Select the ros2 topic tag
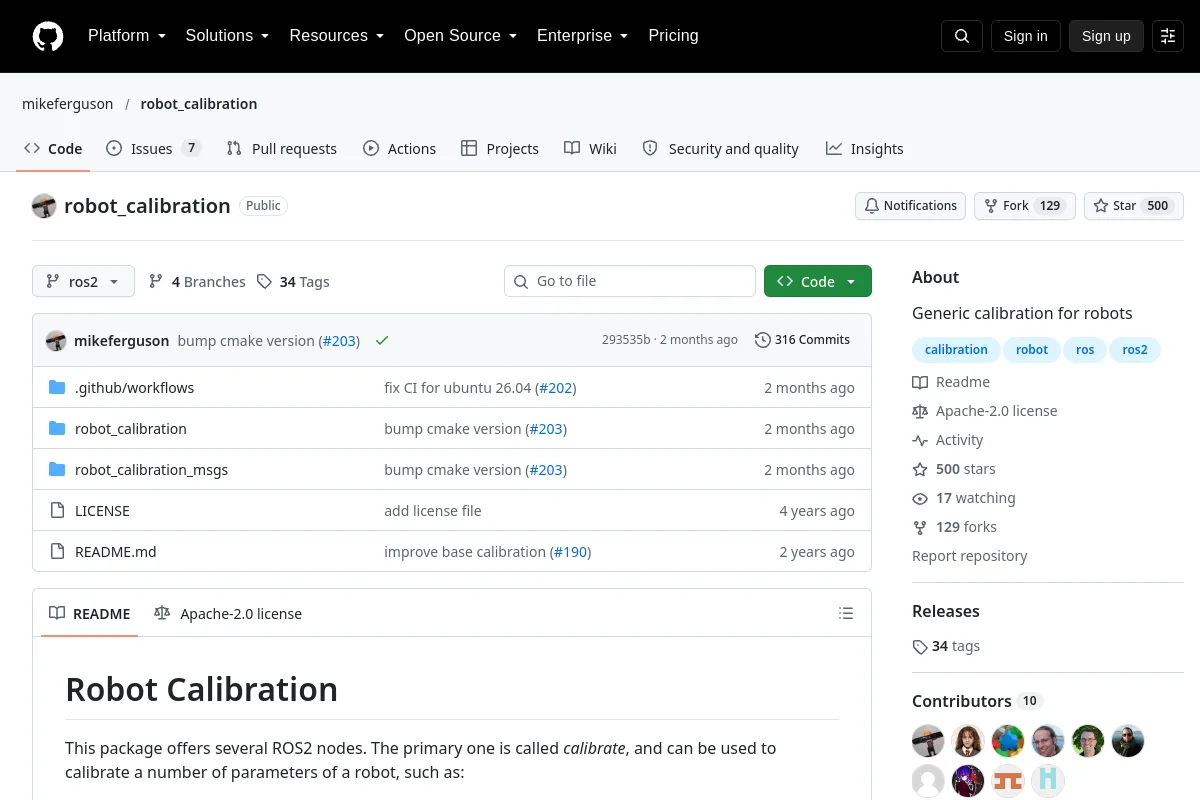This screenshot has height=800, width=1200. pos(1135,350)
